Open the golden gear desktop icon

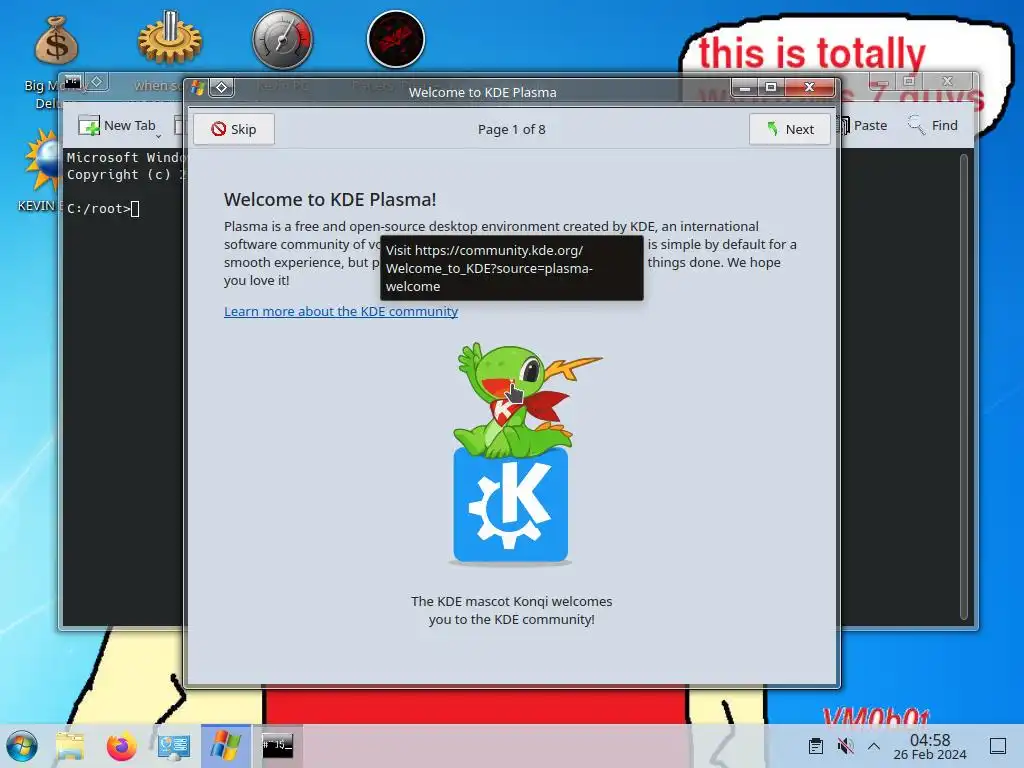coord(170,39)
